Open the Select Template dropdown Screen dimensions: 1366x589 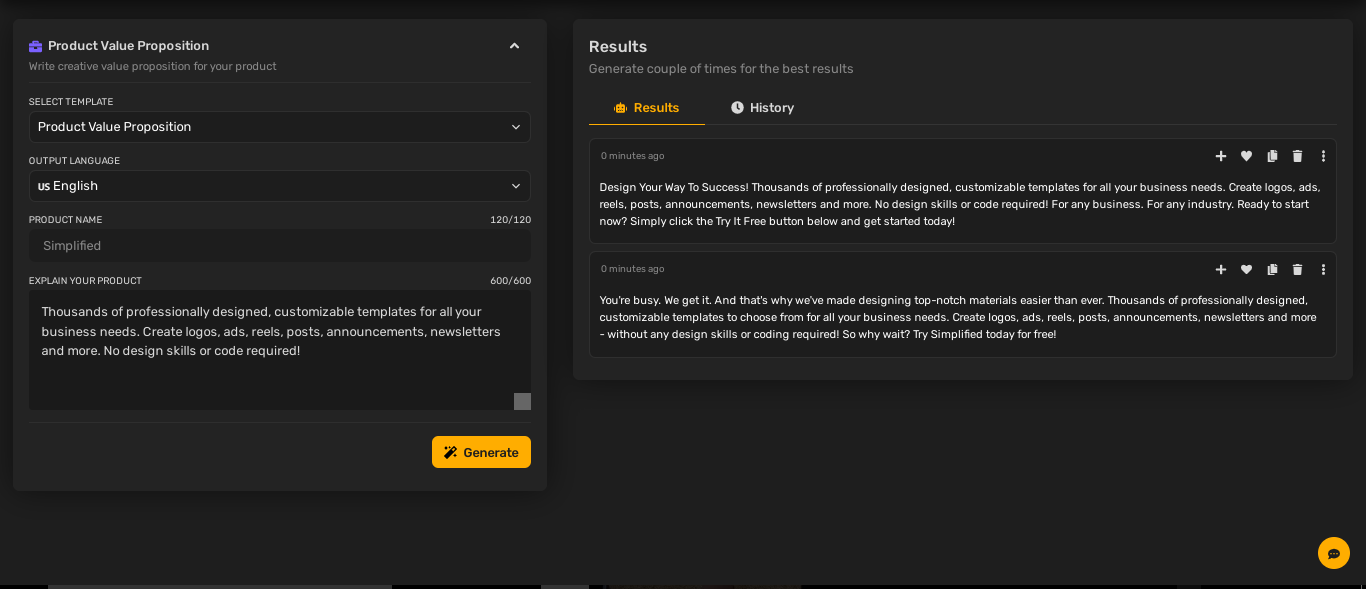[x=280, y=127]
